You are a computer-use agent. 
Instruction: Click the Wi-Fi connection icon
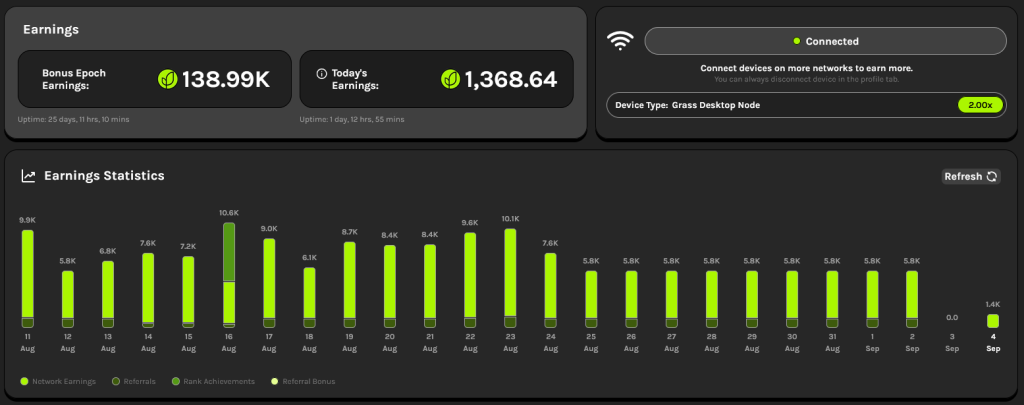coord(620,41)
